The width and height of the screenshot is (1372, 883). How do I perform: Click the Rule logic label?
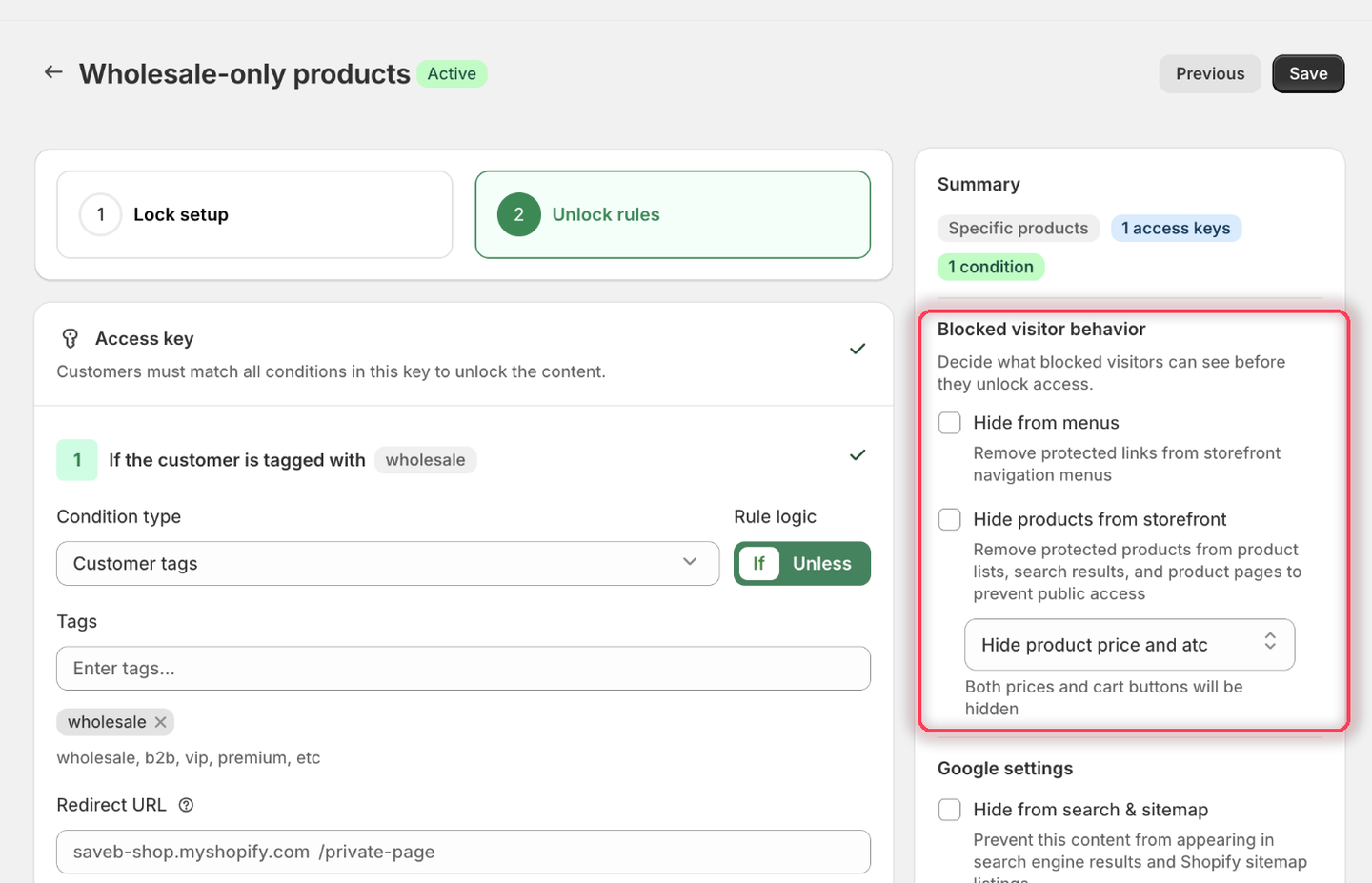coord(775,516)
